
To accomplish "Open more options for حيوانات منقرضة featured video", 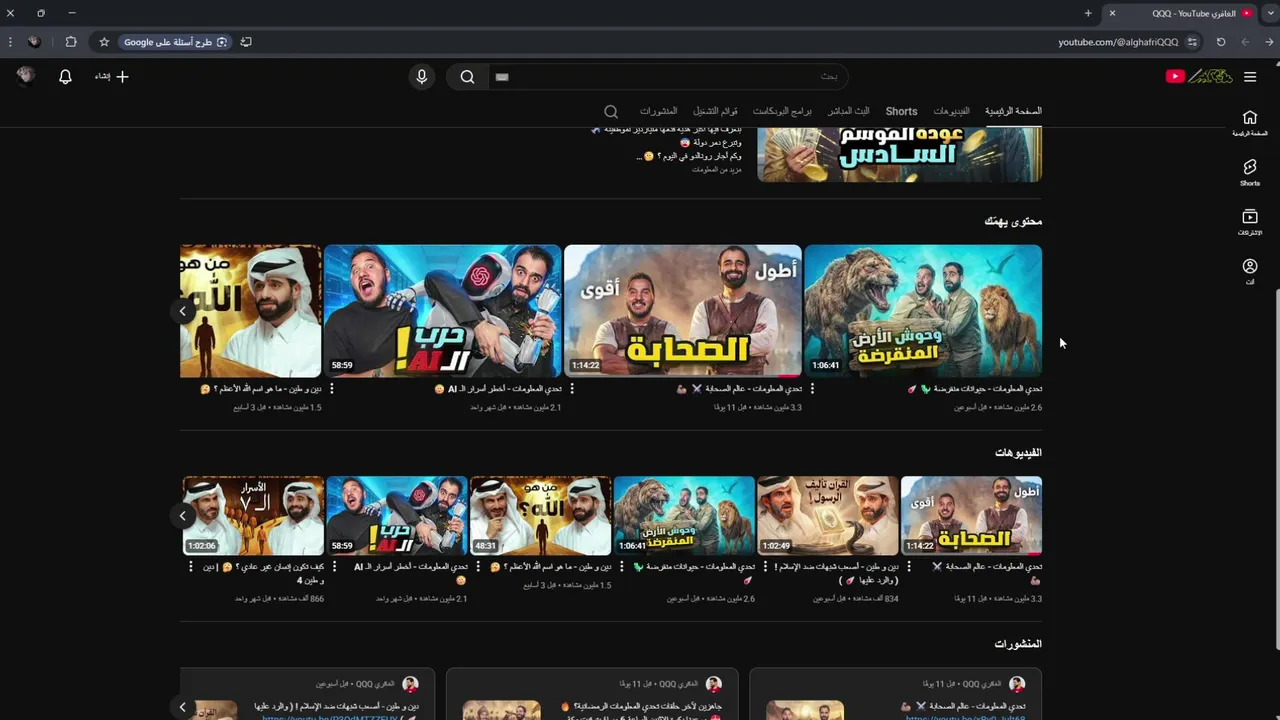I will 812,389.
